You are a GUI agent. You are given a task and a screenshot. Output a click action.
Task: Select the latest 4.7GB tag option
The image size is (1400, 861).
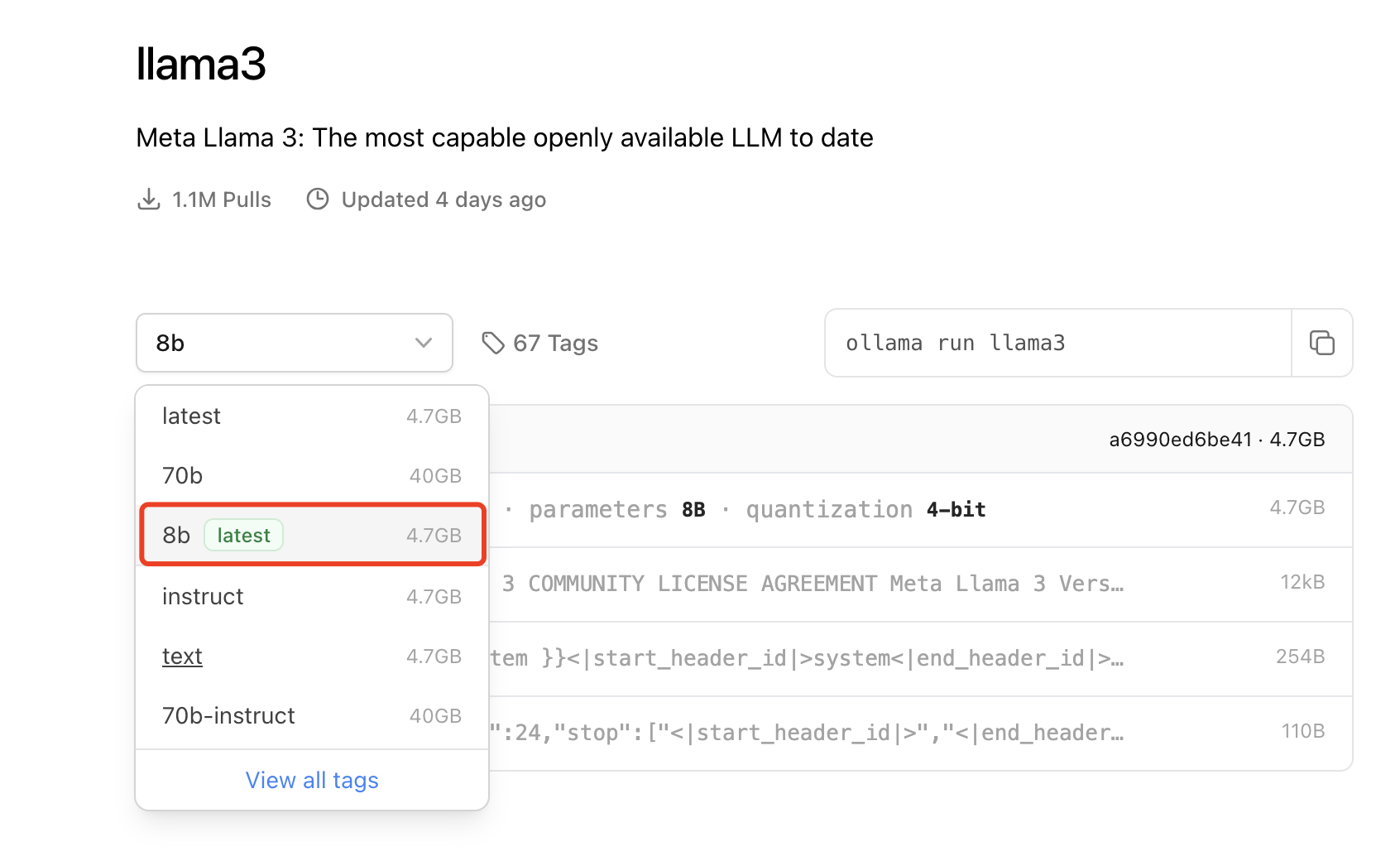312,416
